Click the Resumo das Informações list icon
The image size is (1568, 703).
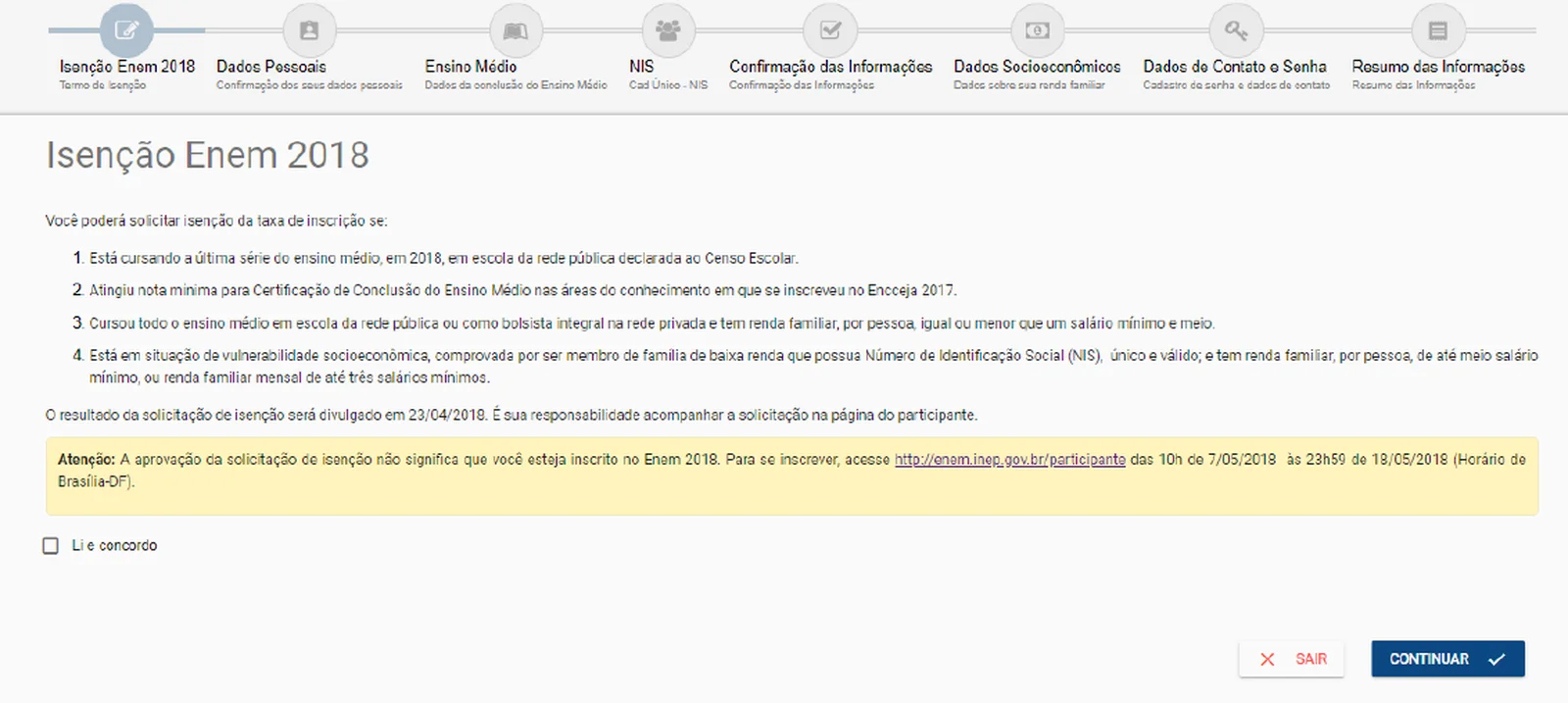pyautogui.click(x=1438, y=30)
